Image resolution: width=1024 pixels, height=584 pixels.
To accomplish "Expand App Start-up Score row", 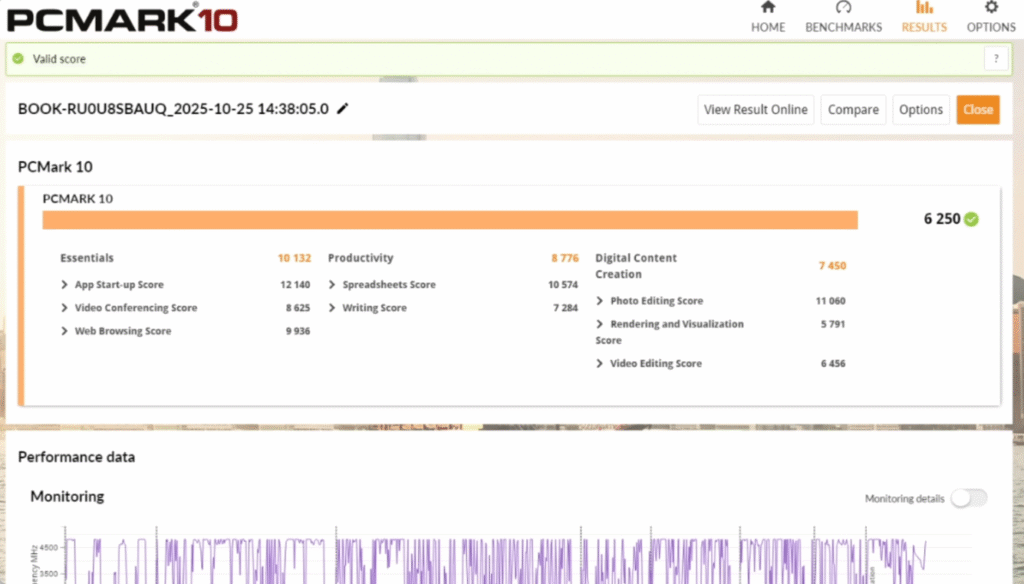I will (65, 285).
